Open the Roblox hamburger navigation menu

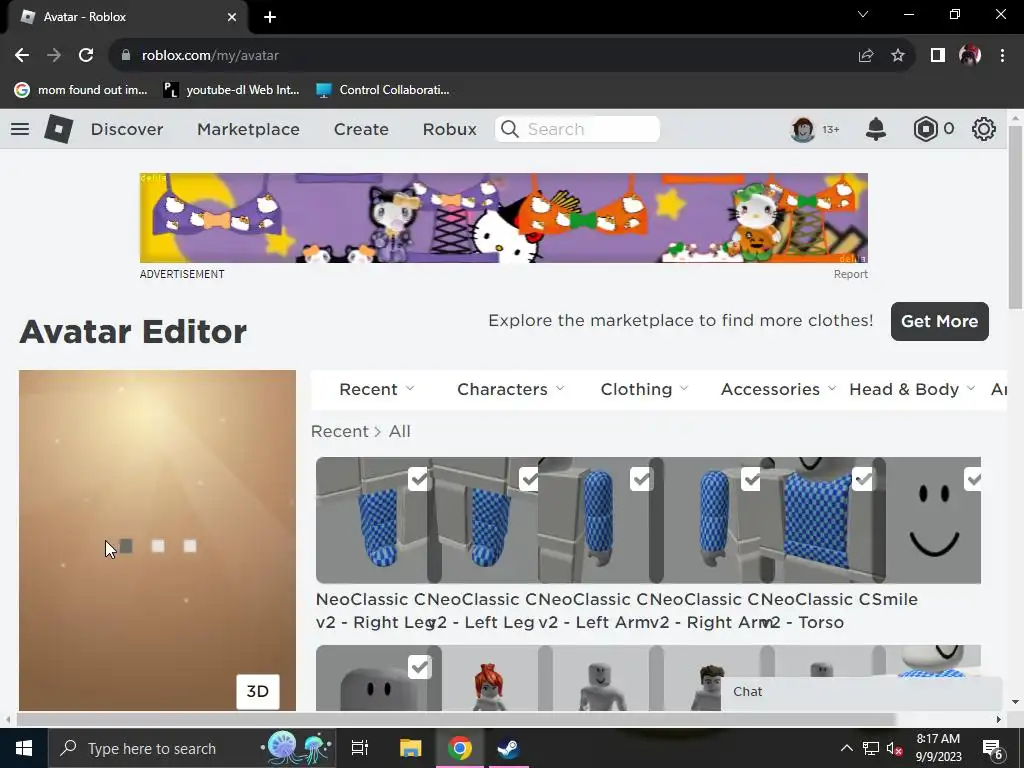pyautogui.click(x=20, y=129)
